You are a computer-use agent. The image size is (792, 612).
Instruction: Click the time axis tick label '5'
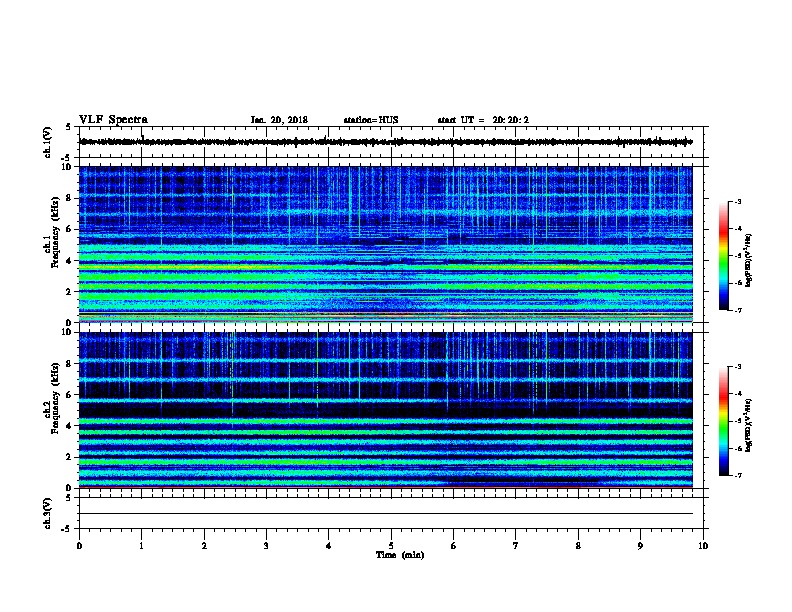(x=391, y=546)
